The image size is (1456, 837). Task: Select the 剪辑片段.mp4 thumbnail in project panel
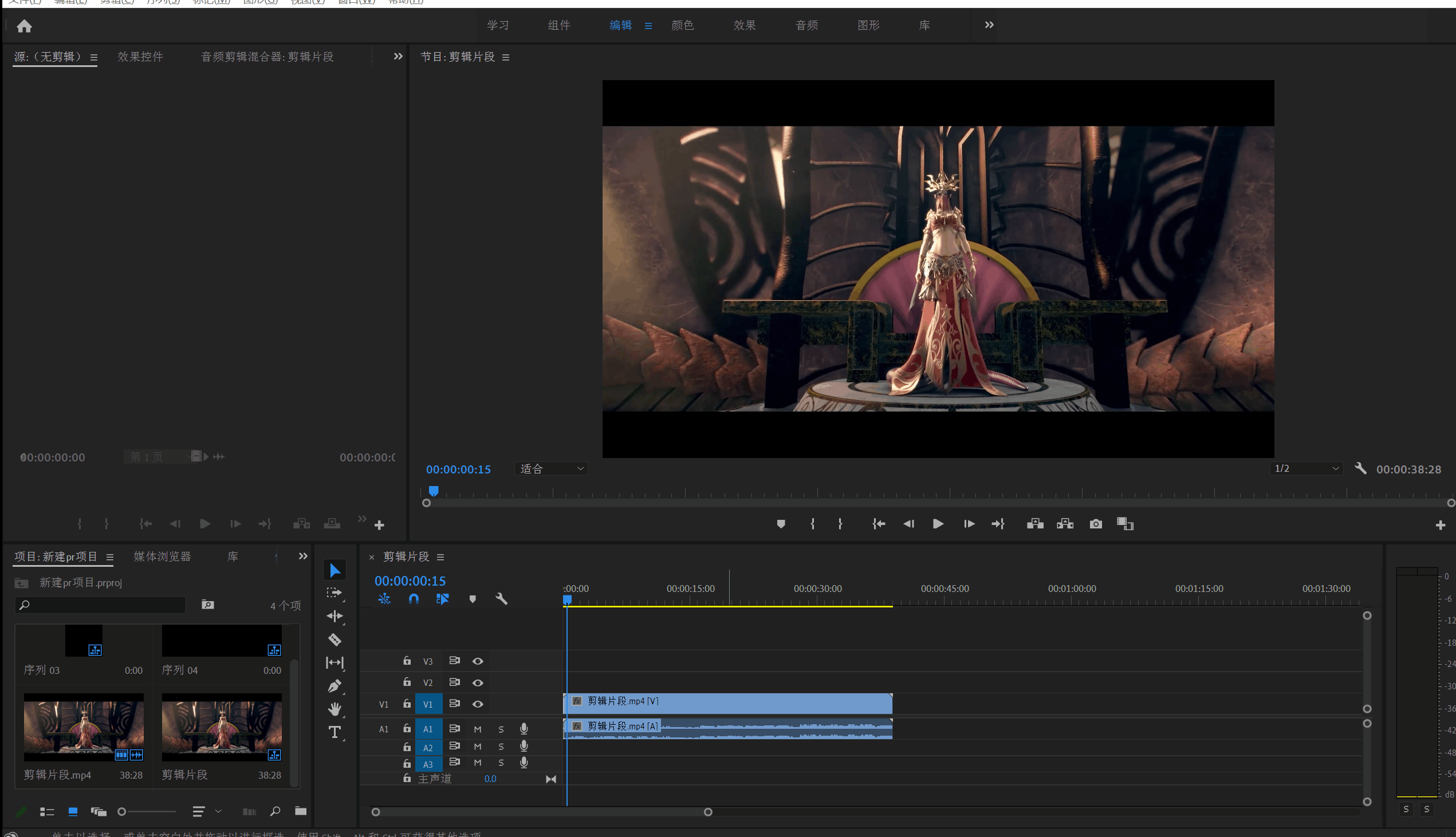(x=84, y=727)
